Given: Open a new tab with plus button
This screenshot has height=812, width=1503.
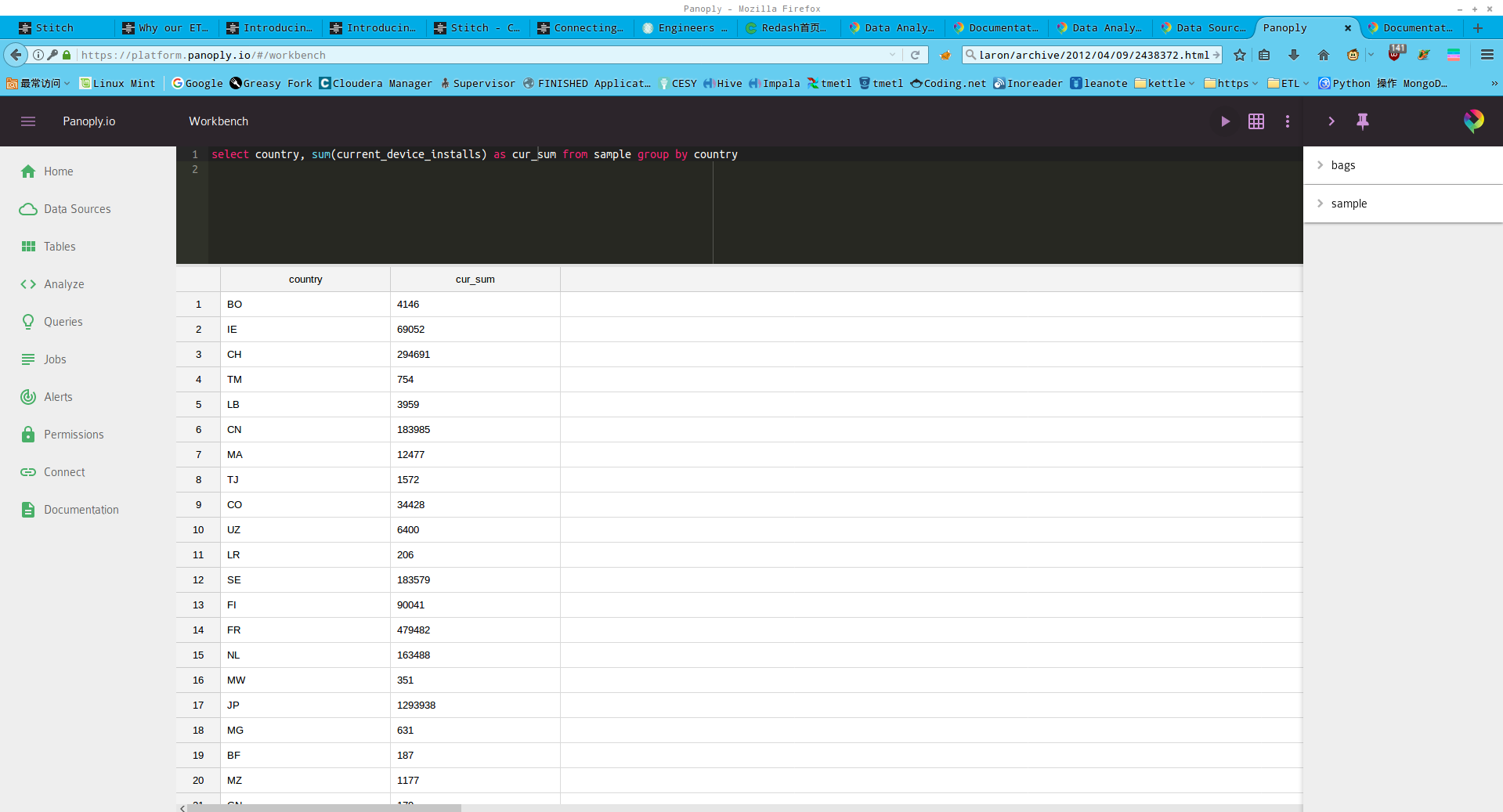Looking at the screenshot, I should click(1478, 28).
